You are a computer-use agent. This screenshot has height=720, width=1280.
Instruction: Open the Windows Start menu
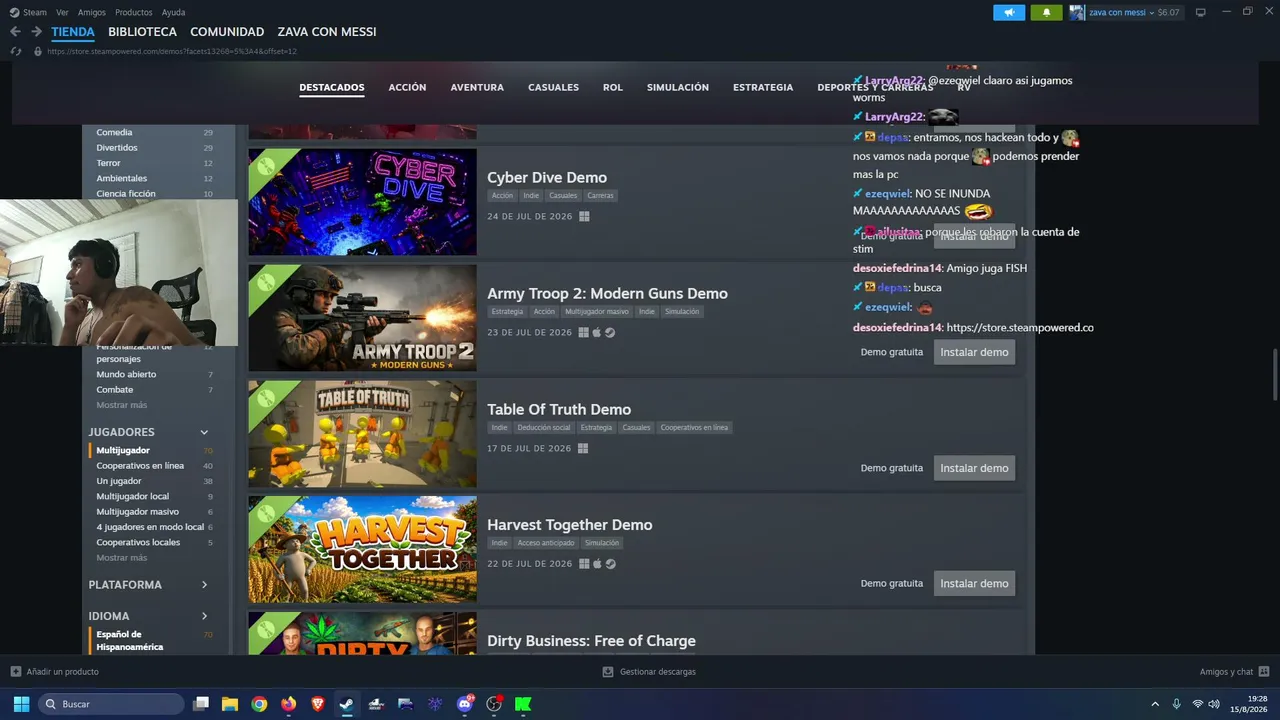click(21, 704)
